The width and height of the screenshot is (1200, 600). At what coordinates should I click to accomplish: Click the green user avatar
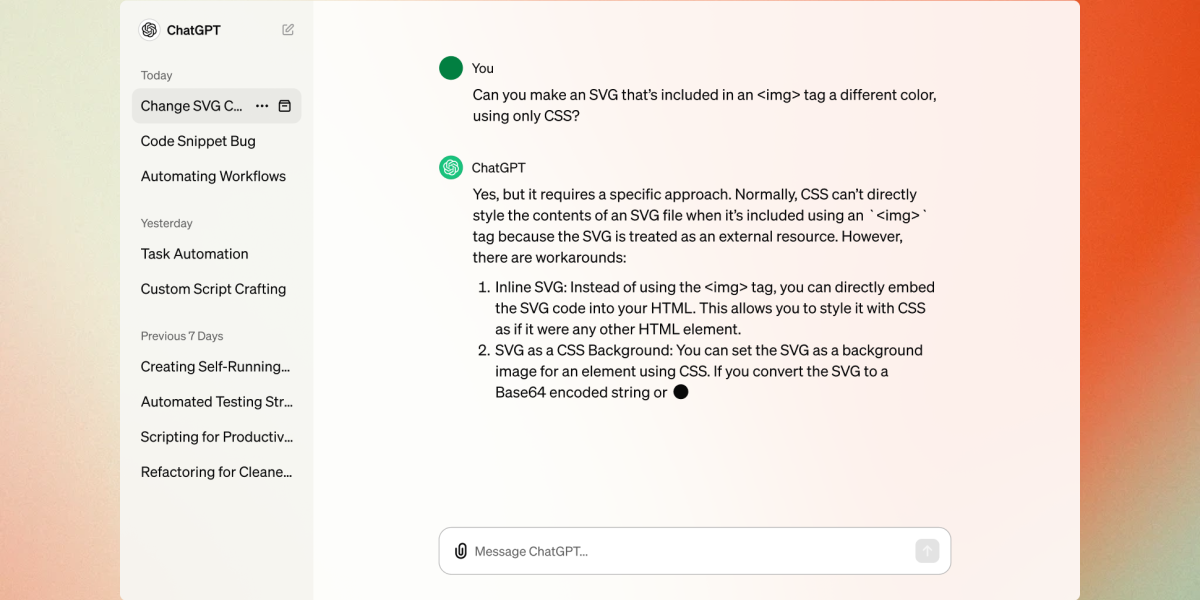click(451, 68)
